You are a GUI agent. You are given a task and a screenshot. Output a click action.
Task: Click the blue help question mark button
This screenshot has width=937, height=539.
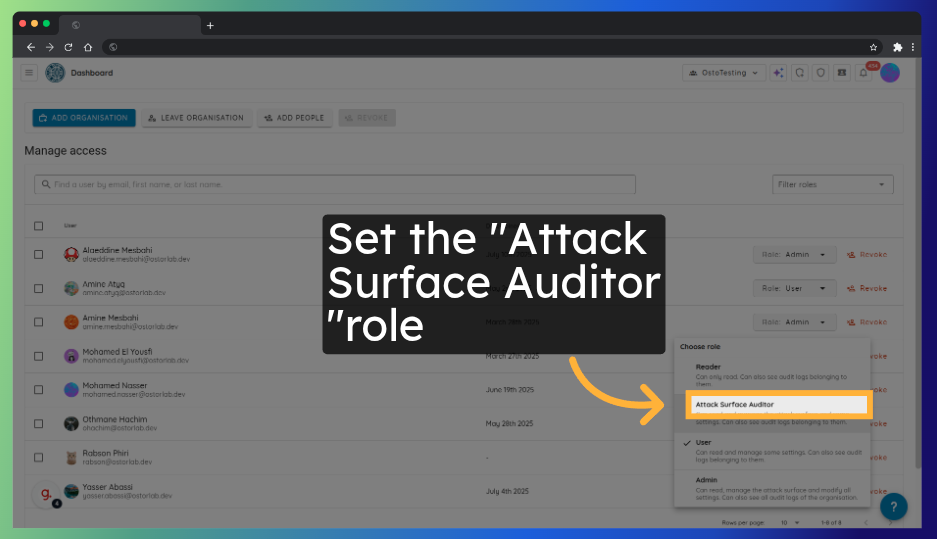(893, 506)
